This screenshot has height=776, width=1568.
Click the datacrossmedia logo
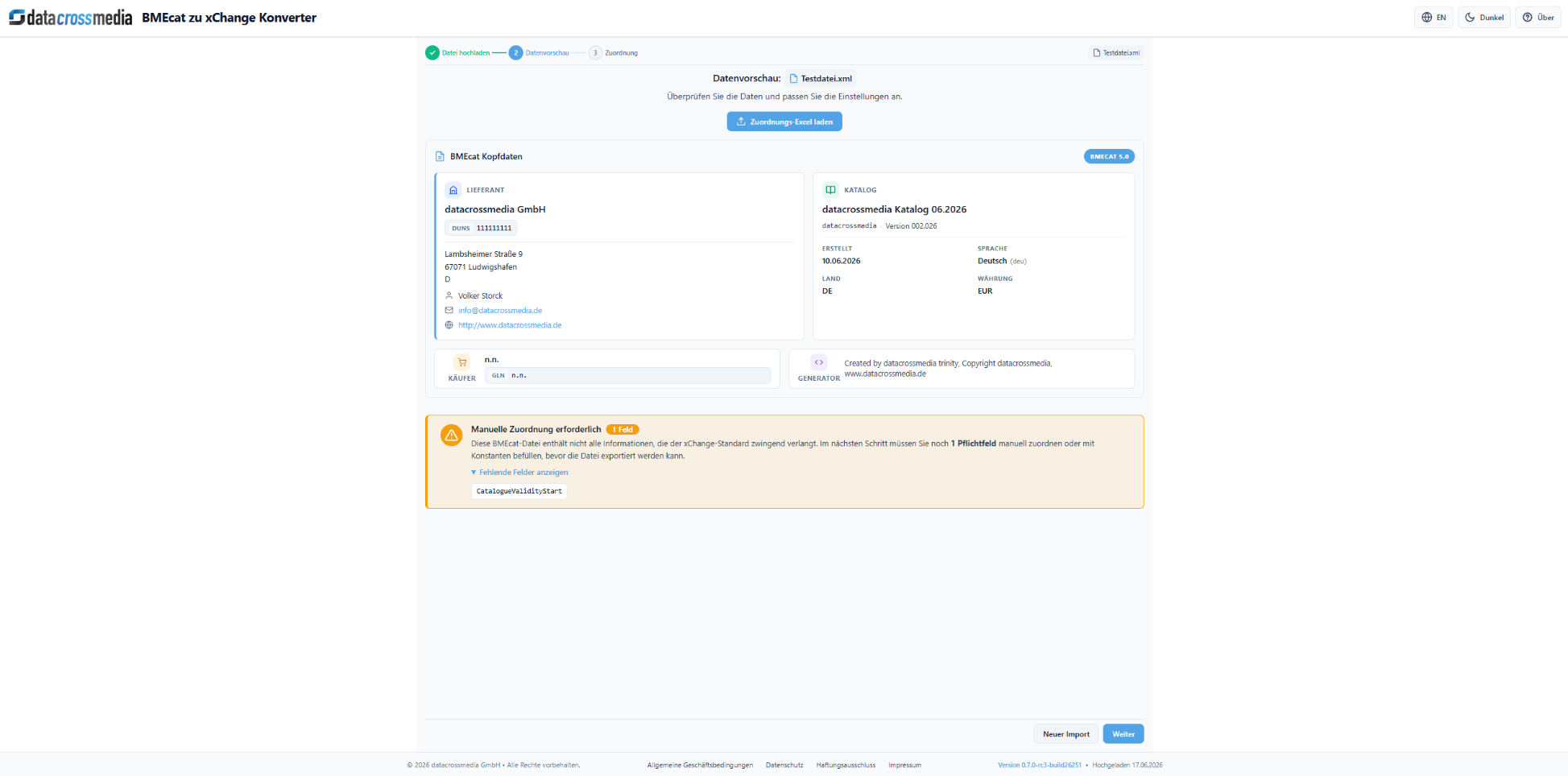pyautogui.click(x=71, y=18)
